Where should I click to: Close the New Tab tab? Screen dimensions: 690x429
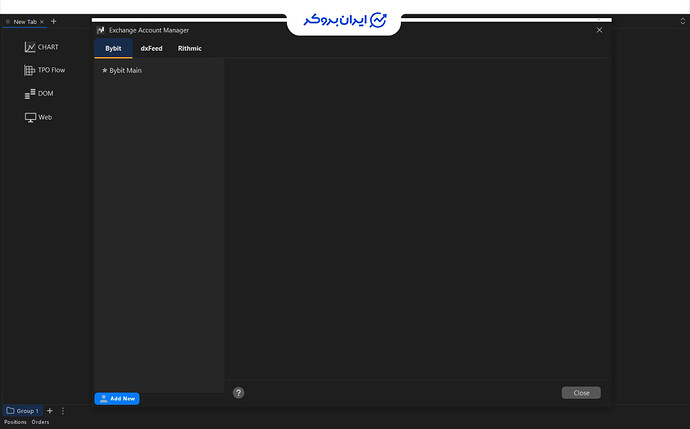[42, 22]
